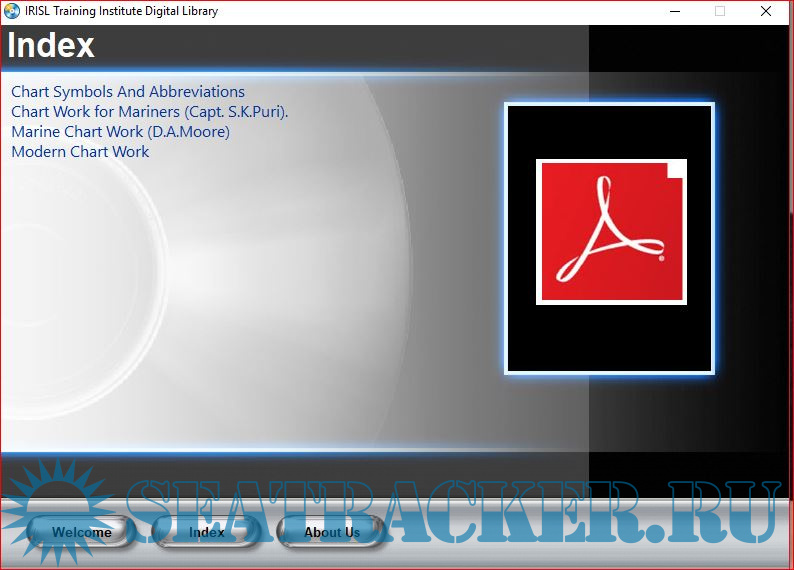Go to the Welcome page
Image resolution: width=794 pixels, height=570 pixels.
tap(82, 532)
